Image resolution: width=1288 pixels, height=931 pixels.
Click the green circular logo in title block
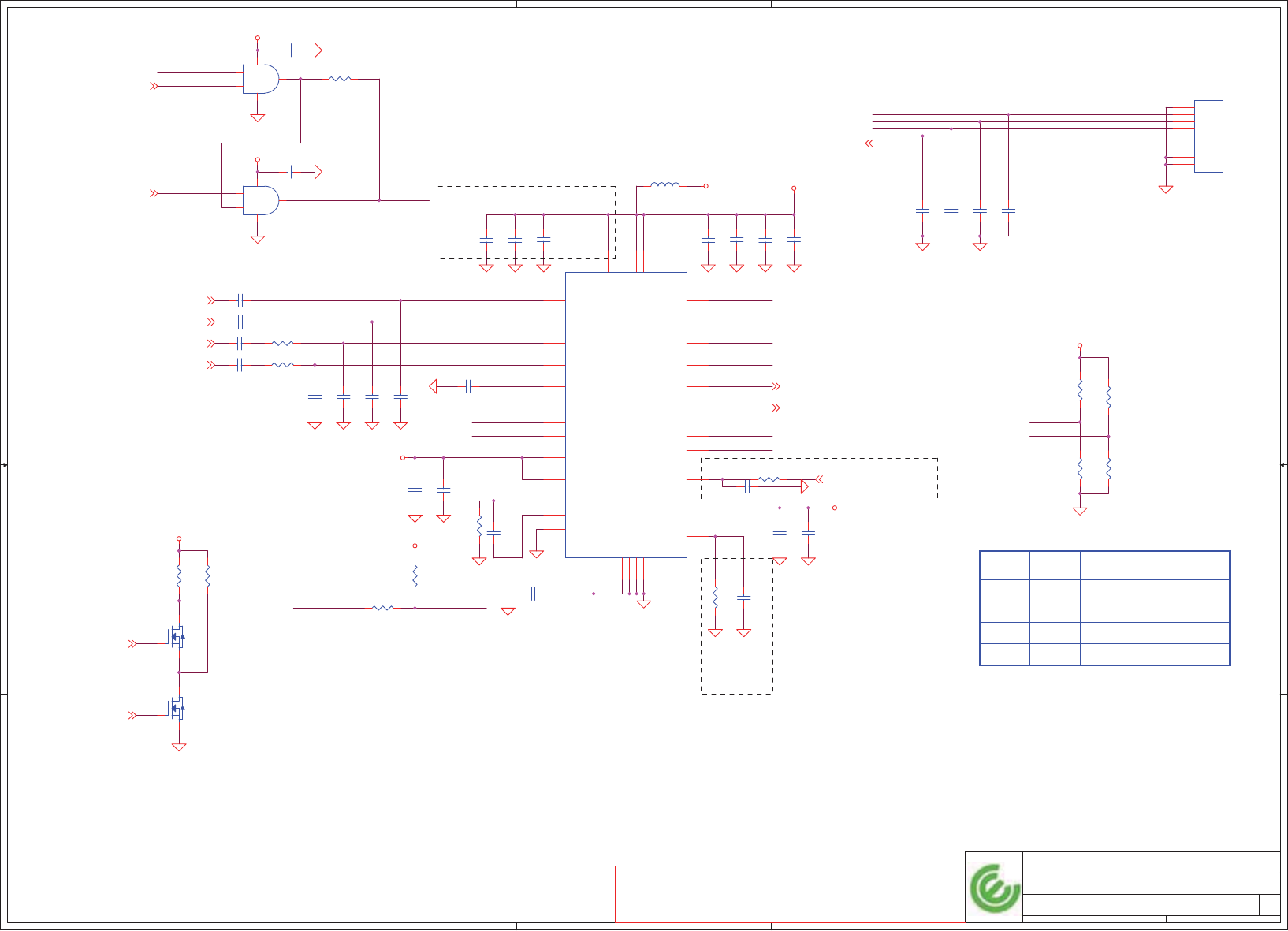(995, 888)
